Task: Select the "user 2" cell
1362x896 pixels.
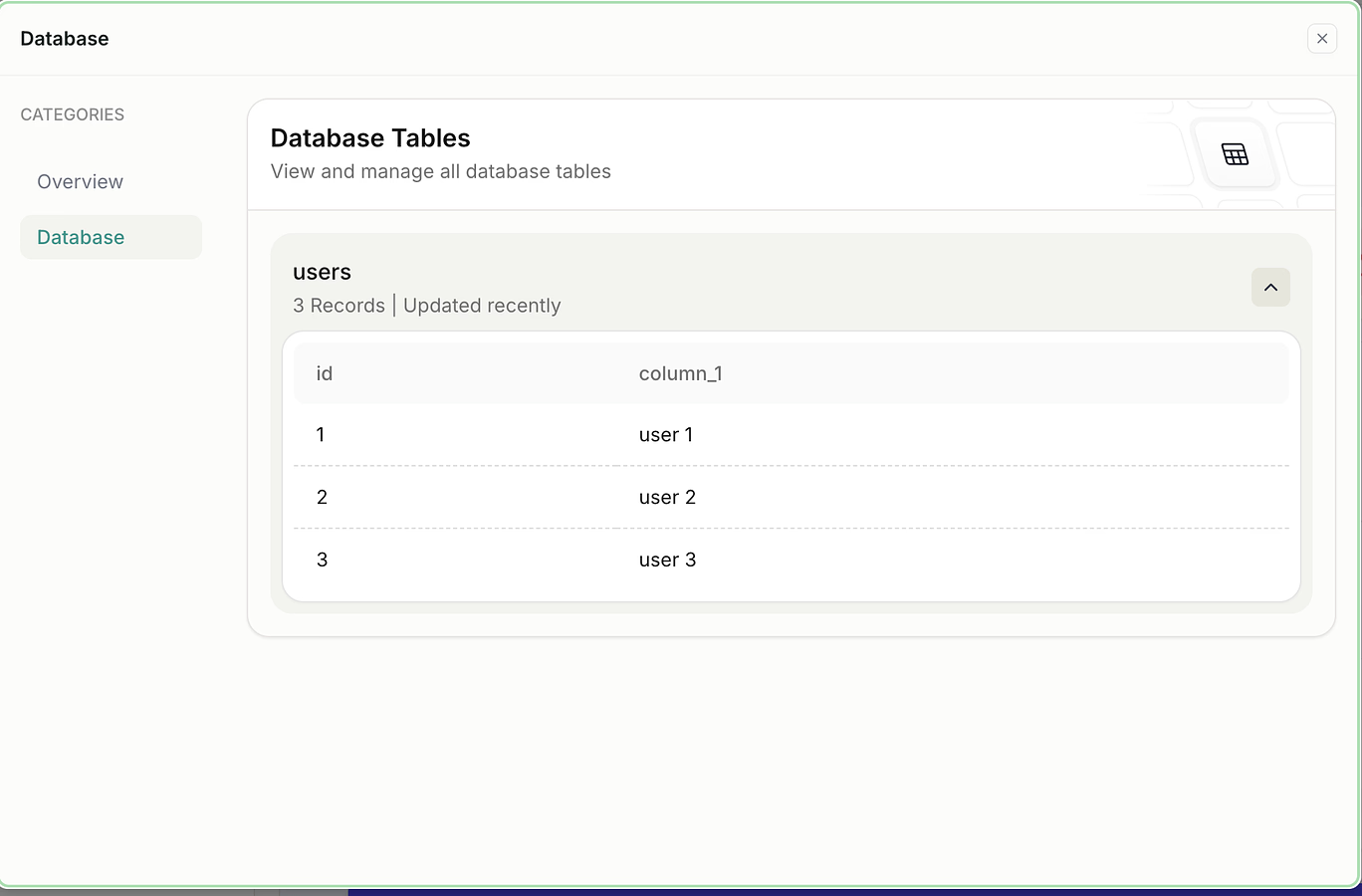Action: tap(667, 498)
